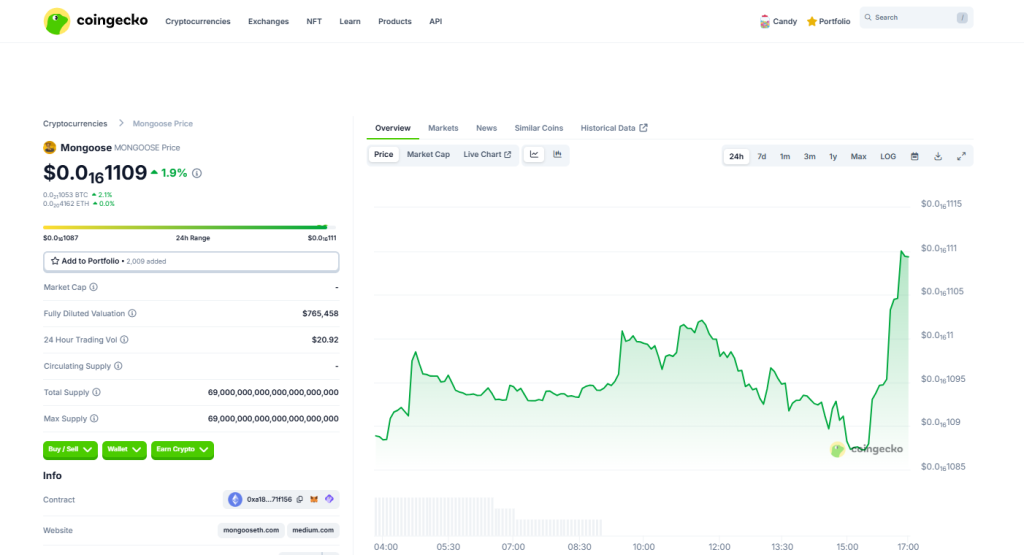Switch to the line chart view icon
The width and height of the screenshot is (1024, 555).
click(x=534, y=155)
